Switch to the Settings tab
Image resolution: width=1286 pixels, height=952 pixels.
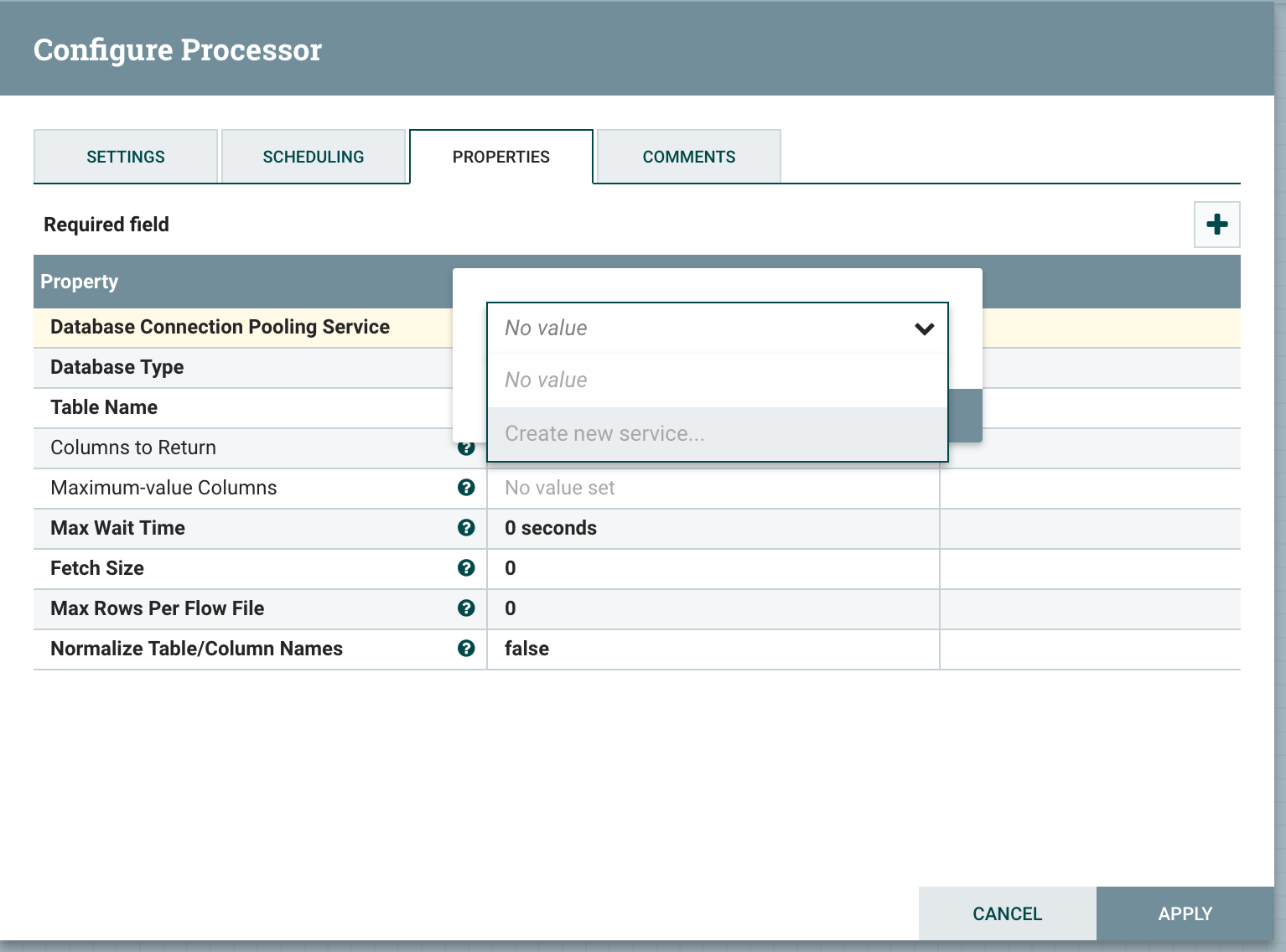pos(125,156)
